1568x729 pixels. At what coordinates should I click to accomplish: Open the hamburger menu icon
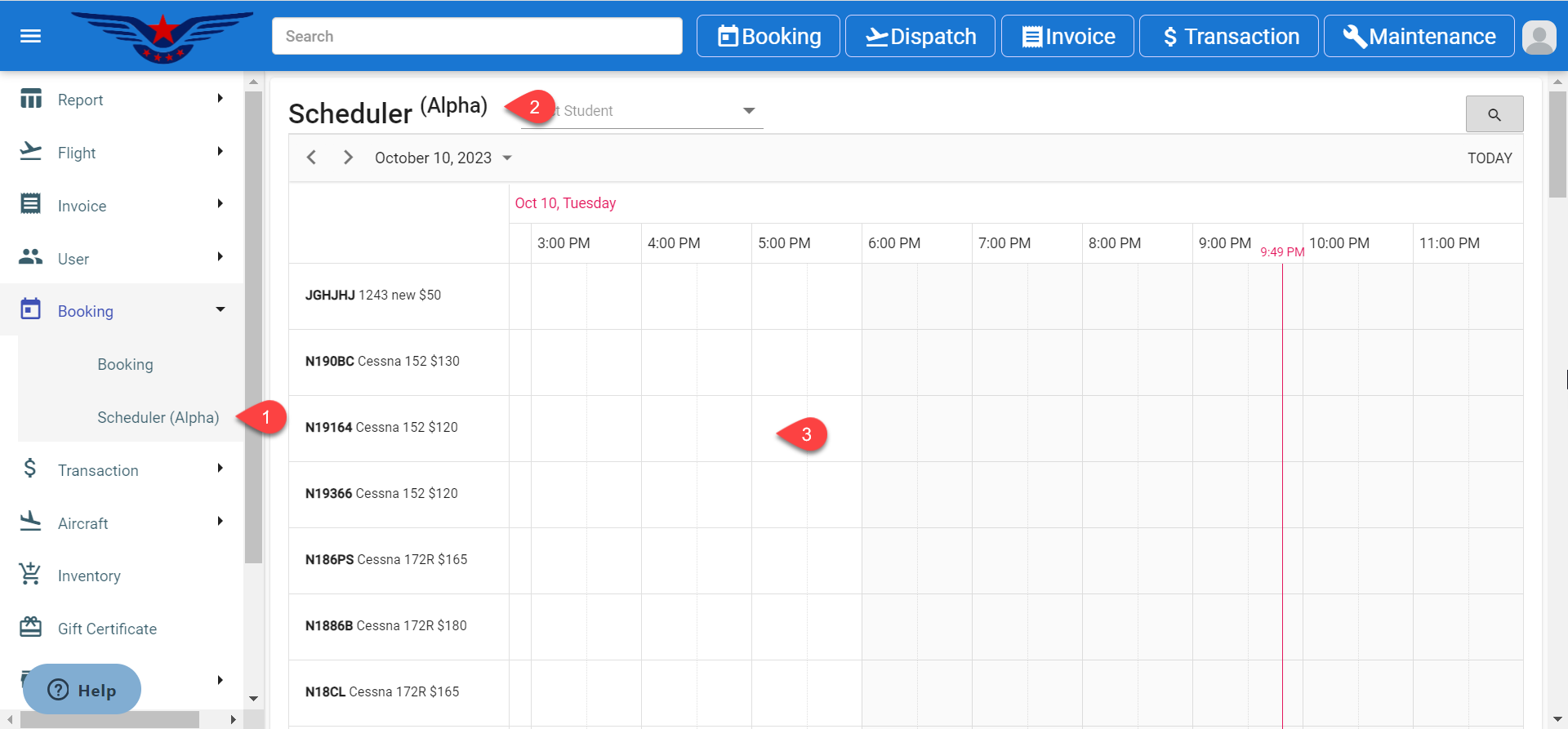(x=30, y=36)
